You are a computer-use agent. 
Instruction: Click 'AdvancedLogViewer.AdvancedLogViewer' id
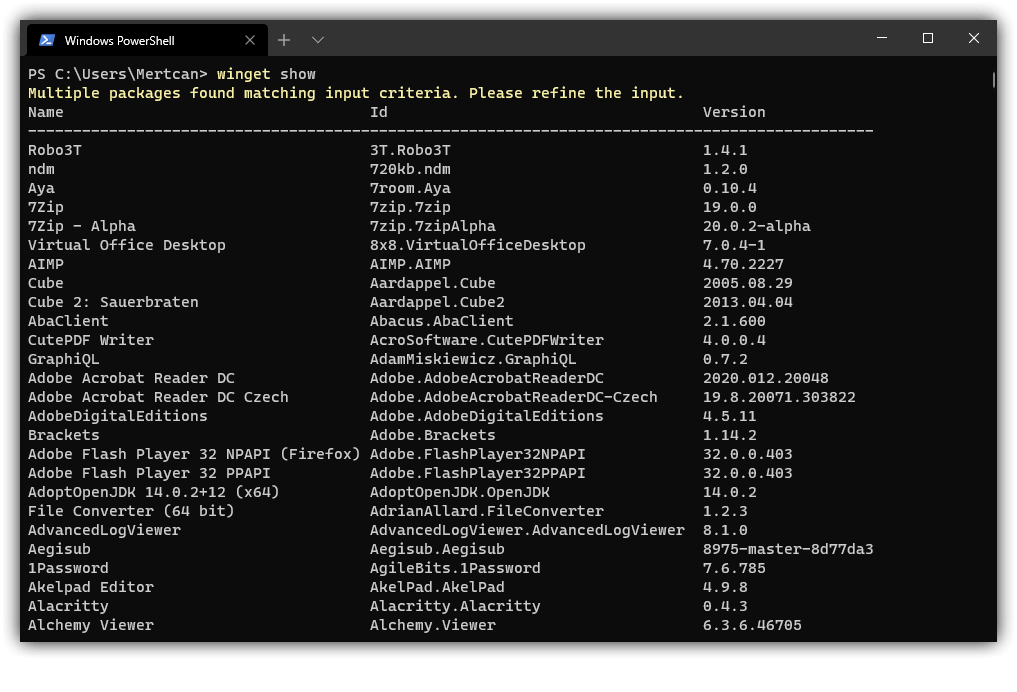pos(527,531)
